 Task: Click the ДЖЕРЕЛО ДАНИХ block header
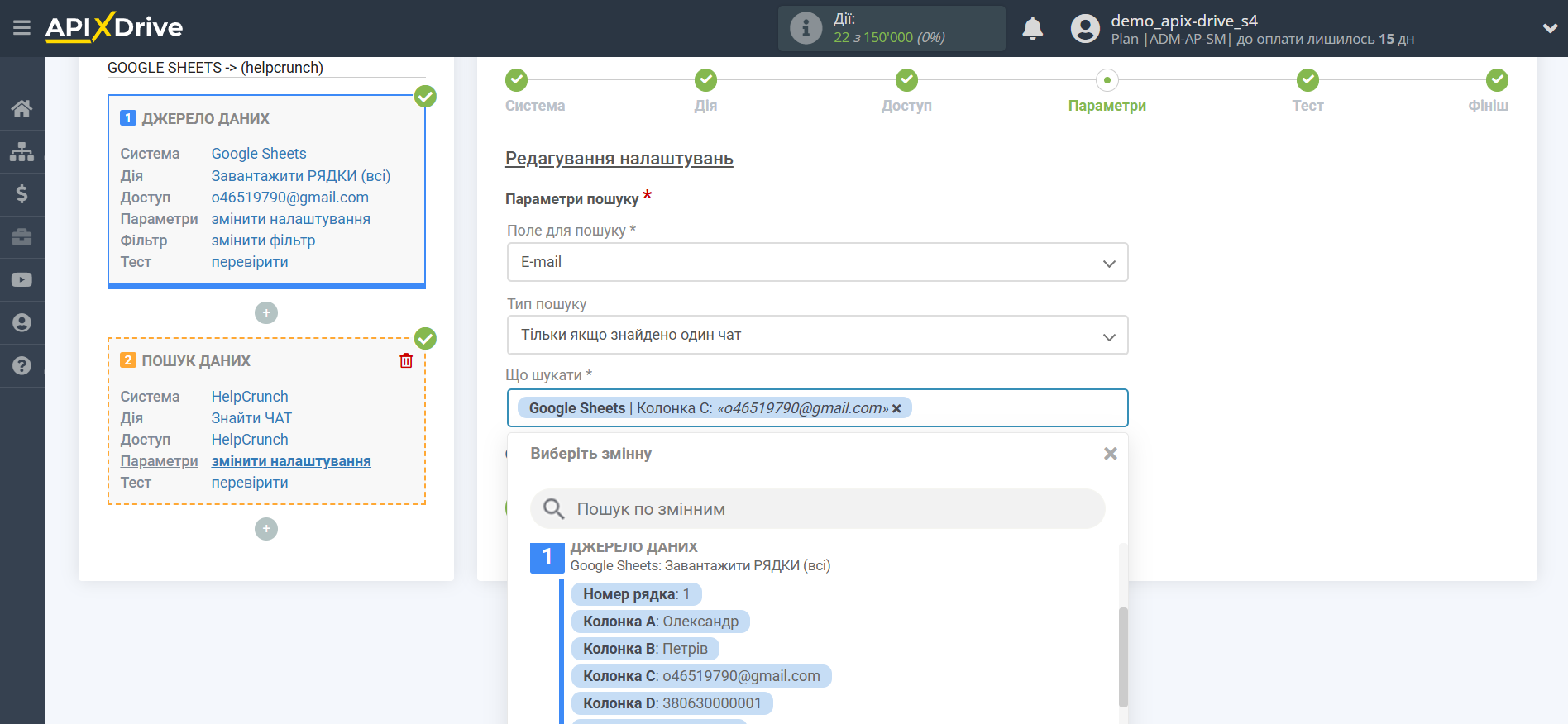click(205, 119)
